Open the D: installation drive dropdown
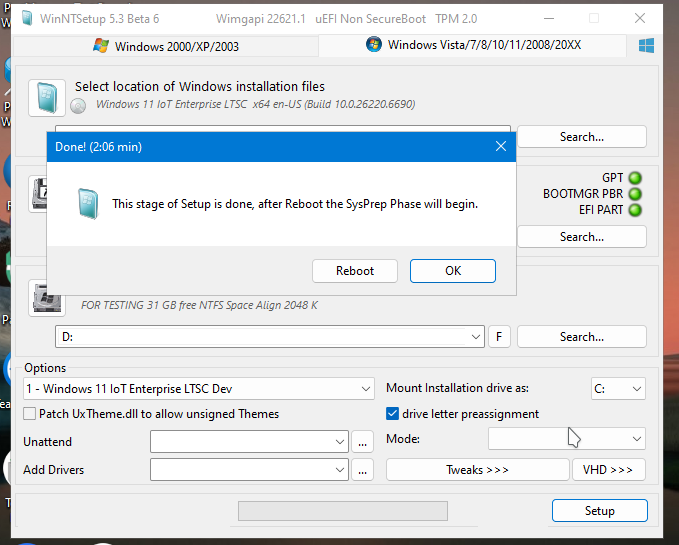The width and height of the screenshot is (679, 545). [x=475, y=337]
